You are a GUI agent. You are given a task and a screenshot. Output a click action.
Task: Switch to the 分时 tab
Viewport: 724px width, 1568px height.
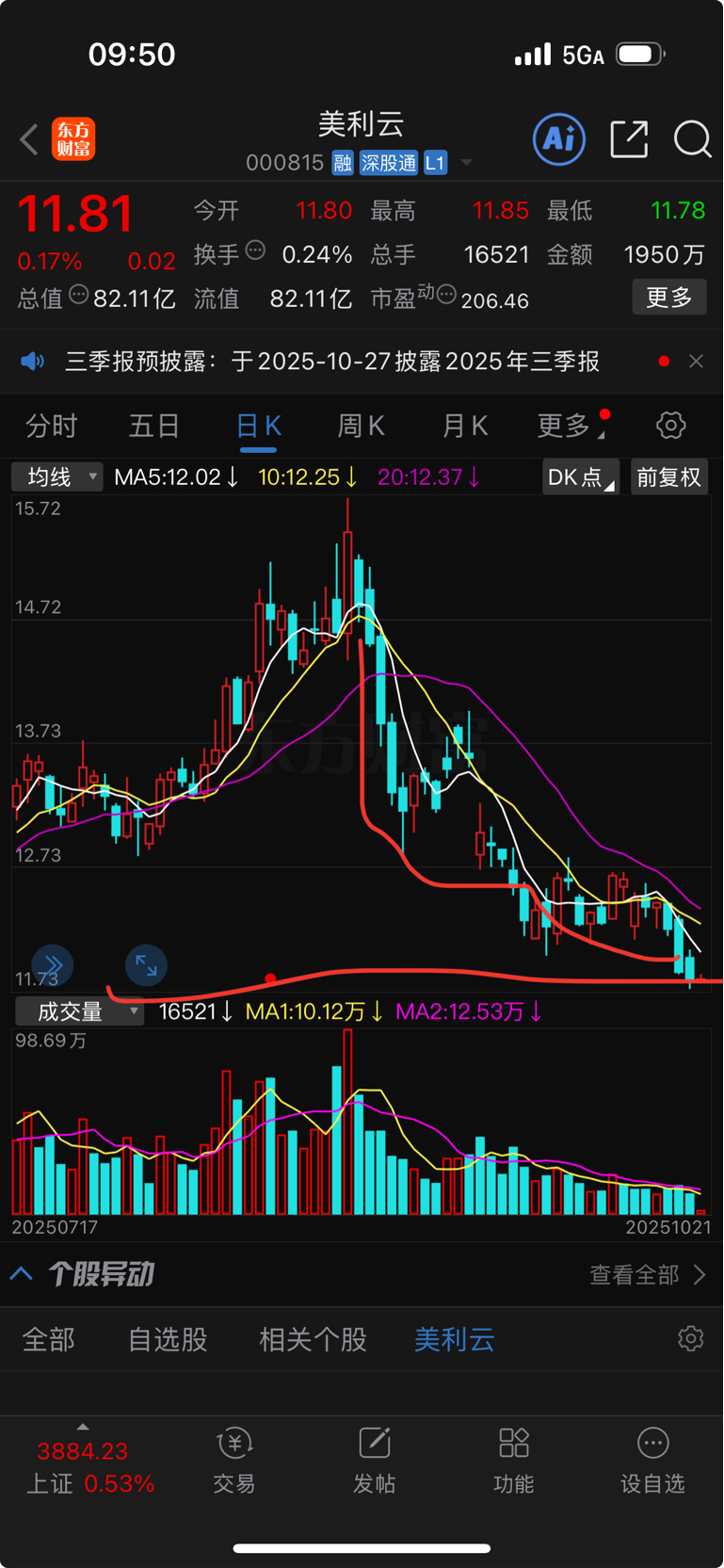(x=52, y=426)
